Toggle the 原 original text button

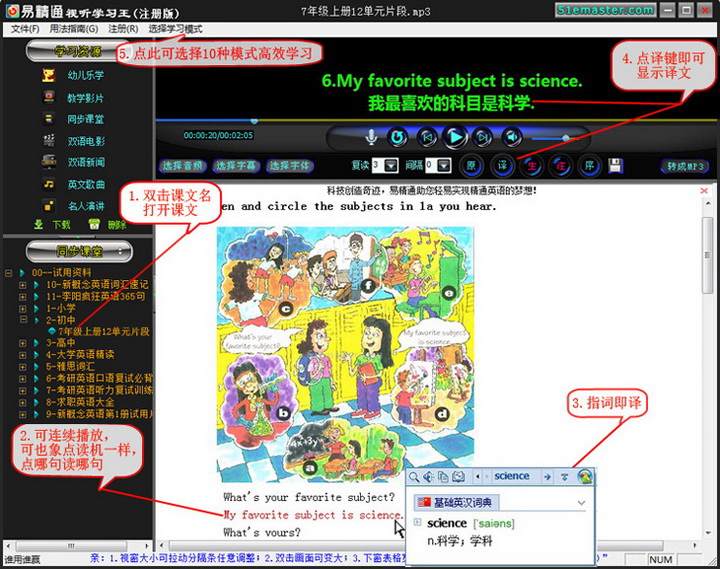point(471,166)
